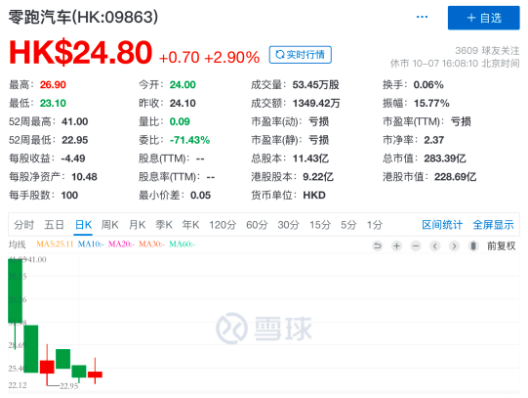Move chart right with next arrow
Viewport: 528px width, 398px height.
[x=454, y=246]
